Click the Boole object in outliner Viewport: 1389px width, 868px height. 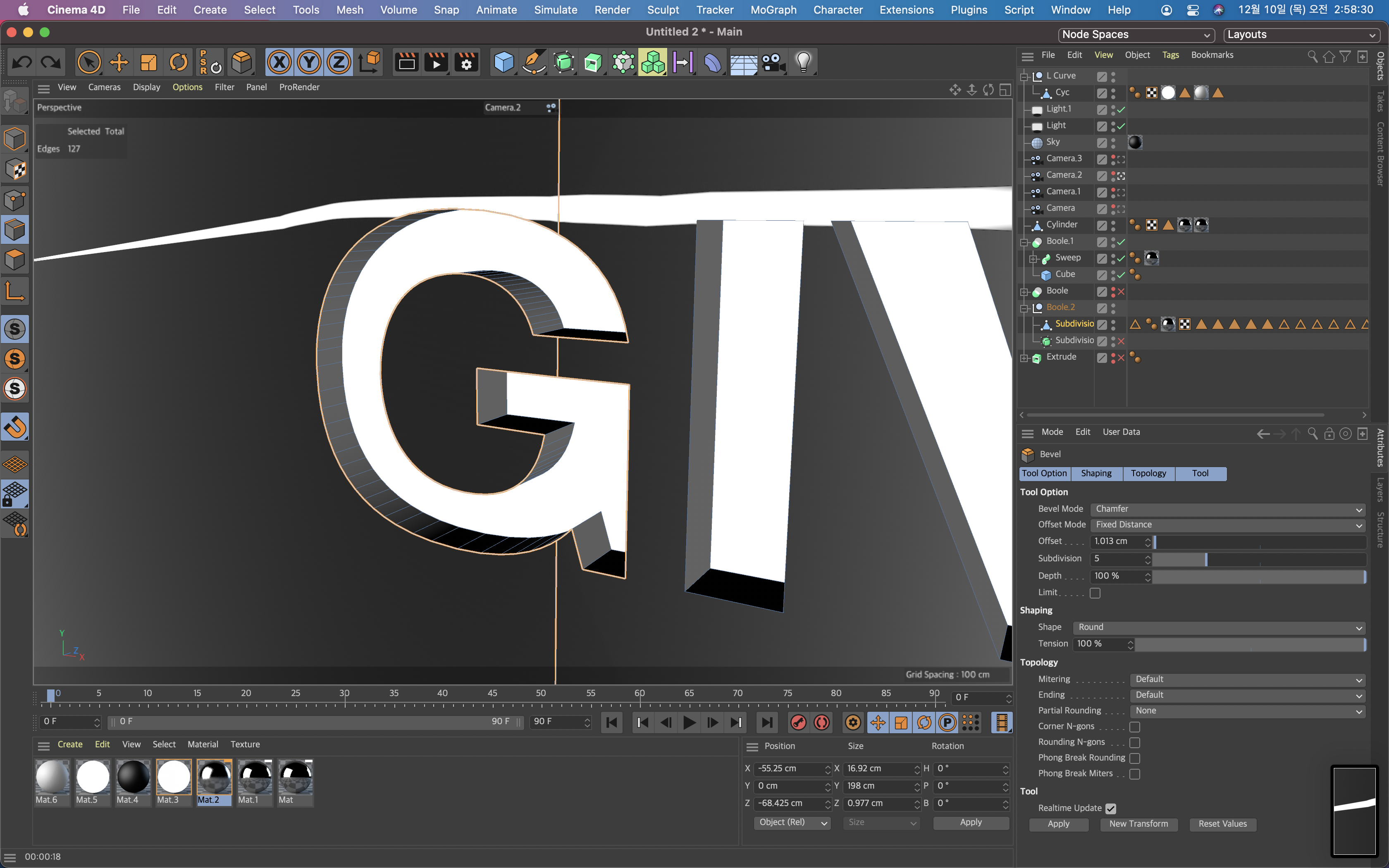pyautogui.click(x=1057, y=290)
